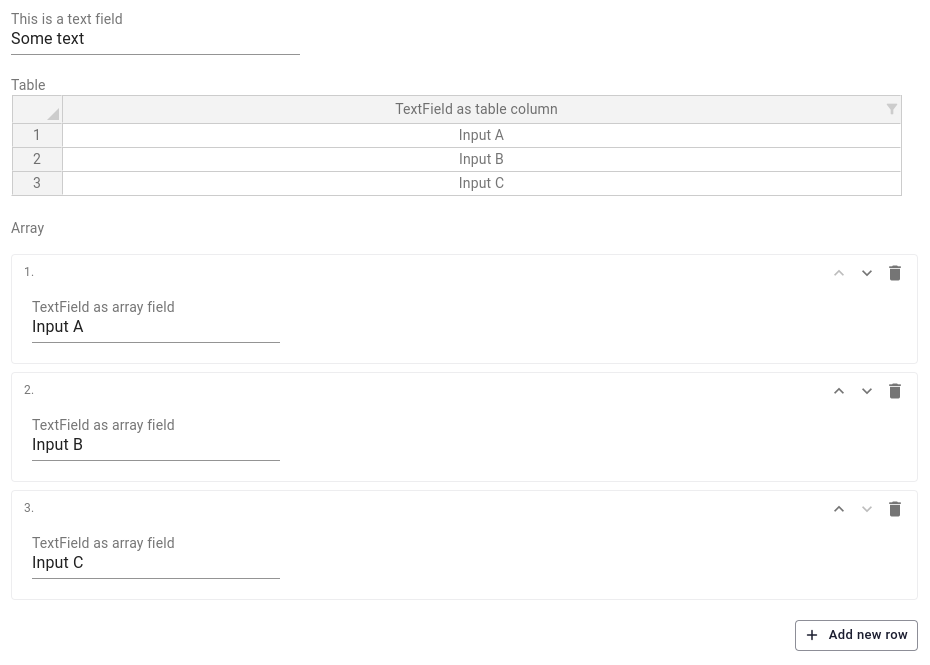The image size is (930, 665).
Task: Select table row header 2
Action: [x=37, y=159]
